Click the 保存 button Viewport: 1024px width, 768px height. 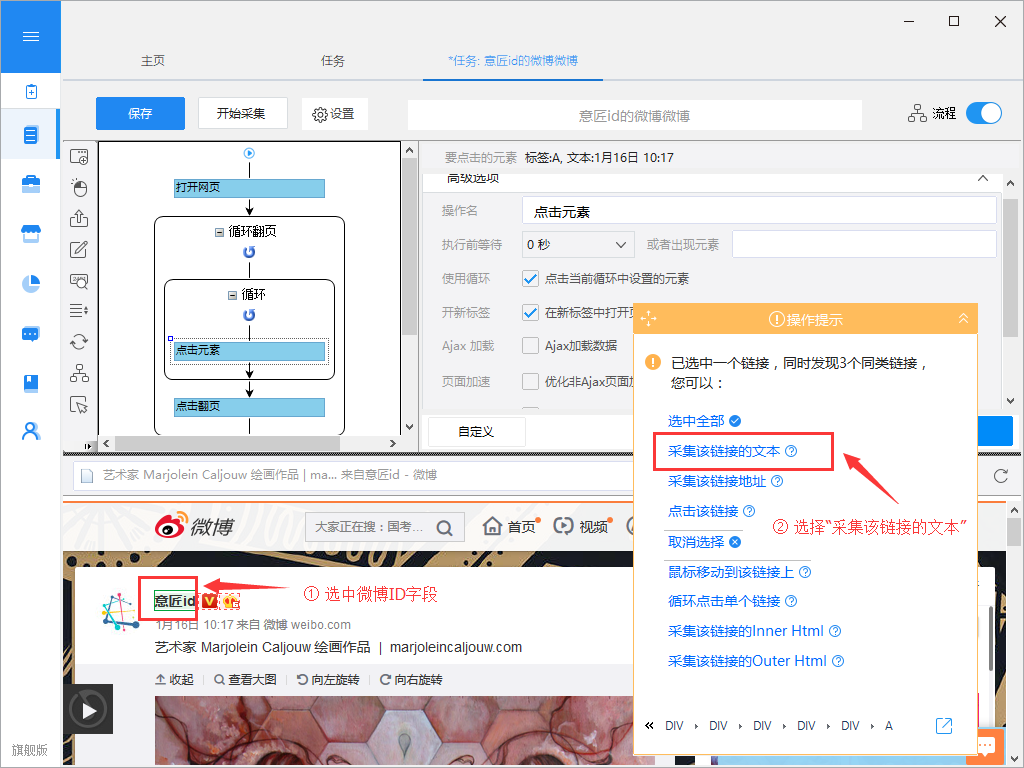pyautogui.click(x=140, y=114)
